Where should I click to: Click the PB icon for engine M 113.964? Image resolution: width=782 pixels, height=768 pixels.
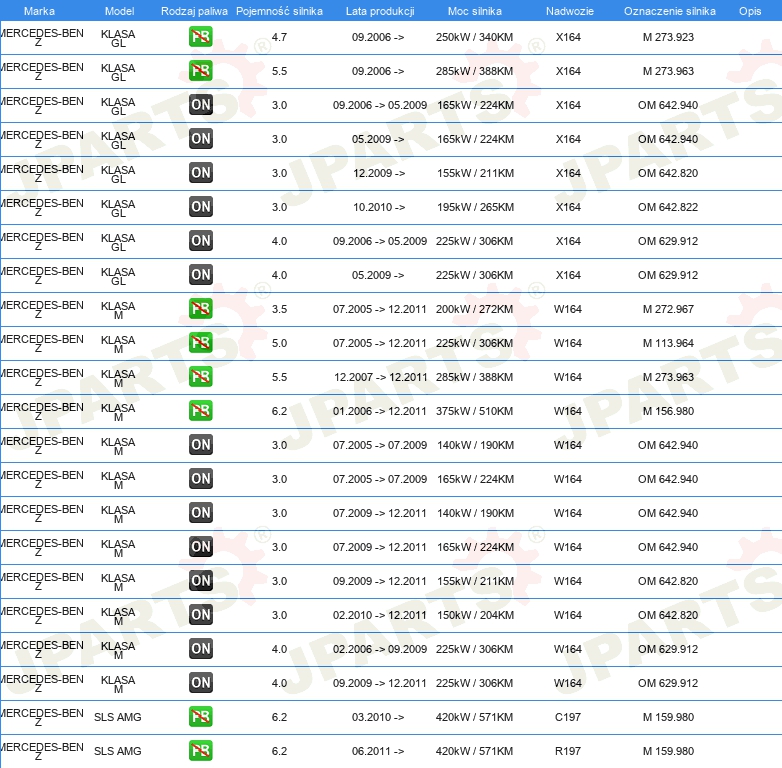(201, 343)
